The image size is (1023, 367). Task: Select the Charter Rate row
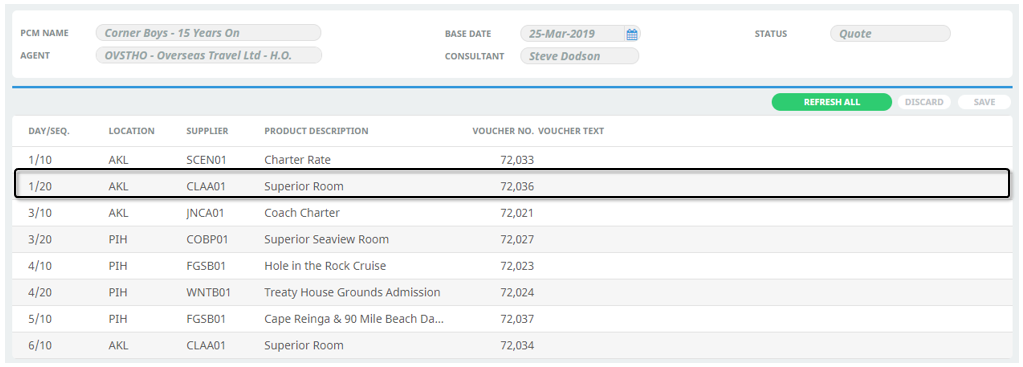coord(512,160)
